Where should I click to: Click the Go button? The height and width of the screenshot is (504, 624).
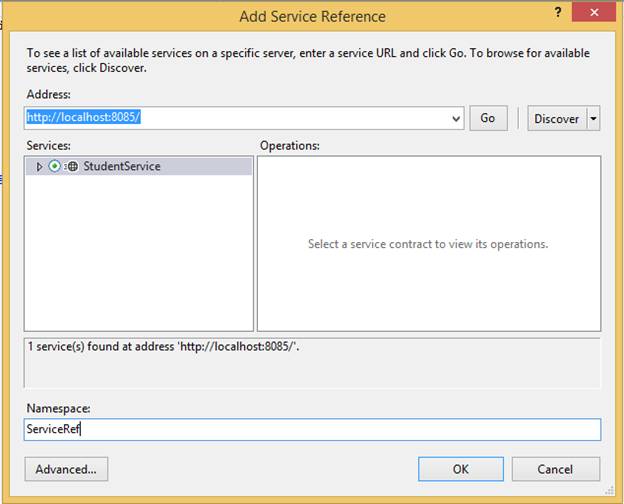pyautogui.click(x=488, y=118)
